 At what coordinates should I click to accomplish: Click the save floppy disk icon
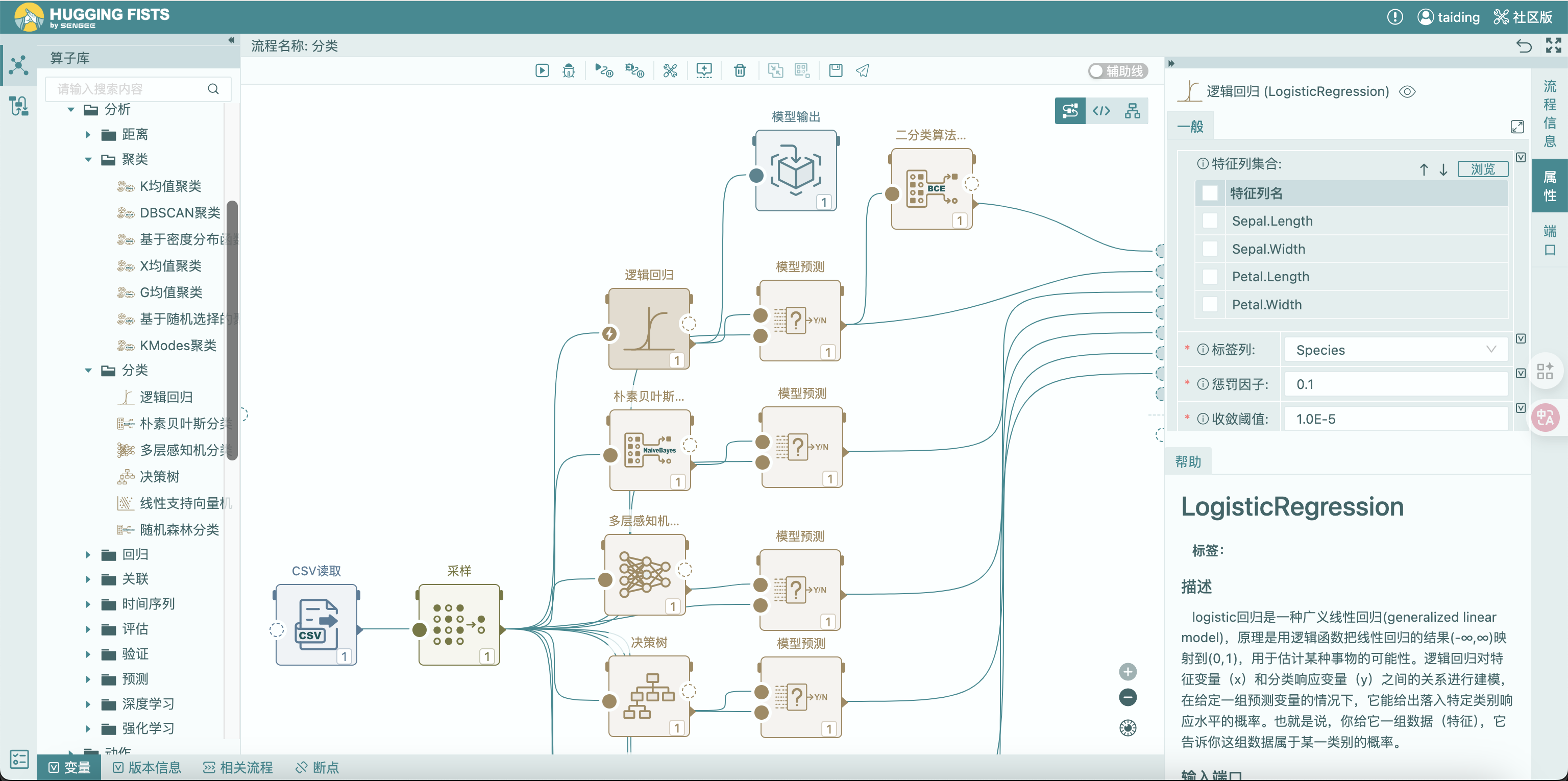[835, 70]
